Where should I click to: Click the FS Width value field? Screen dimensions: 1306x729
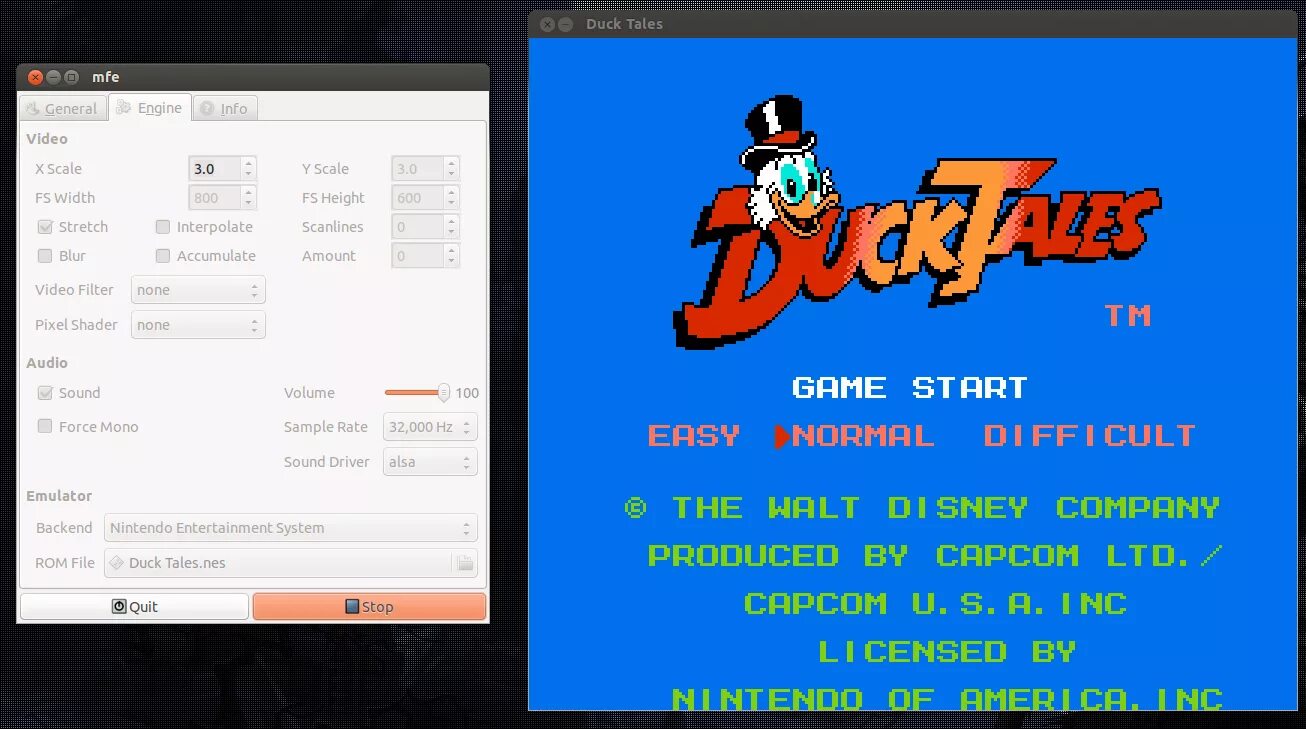click(215, 198)
